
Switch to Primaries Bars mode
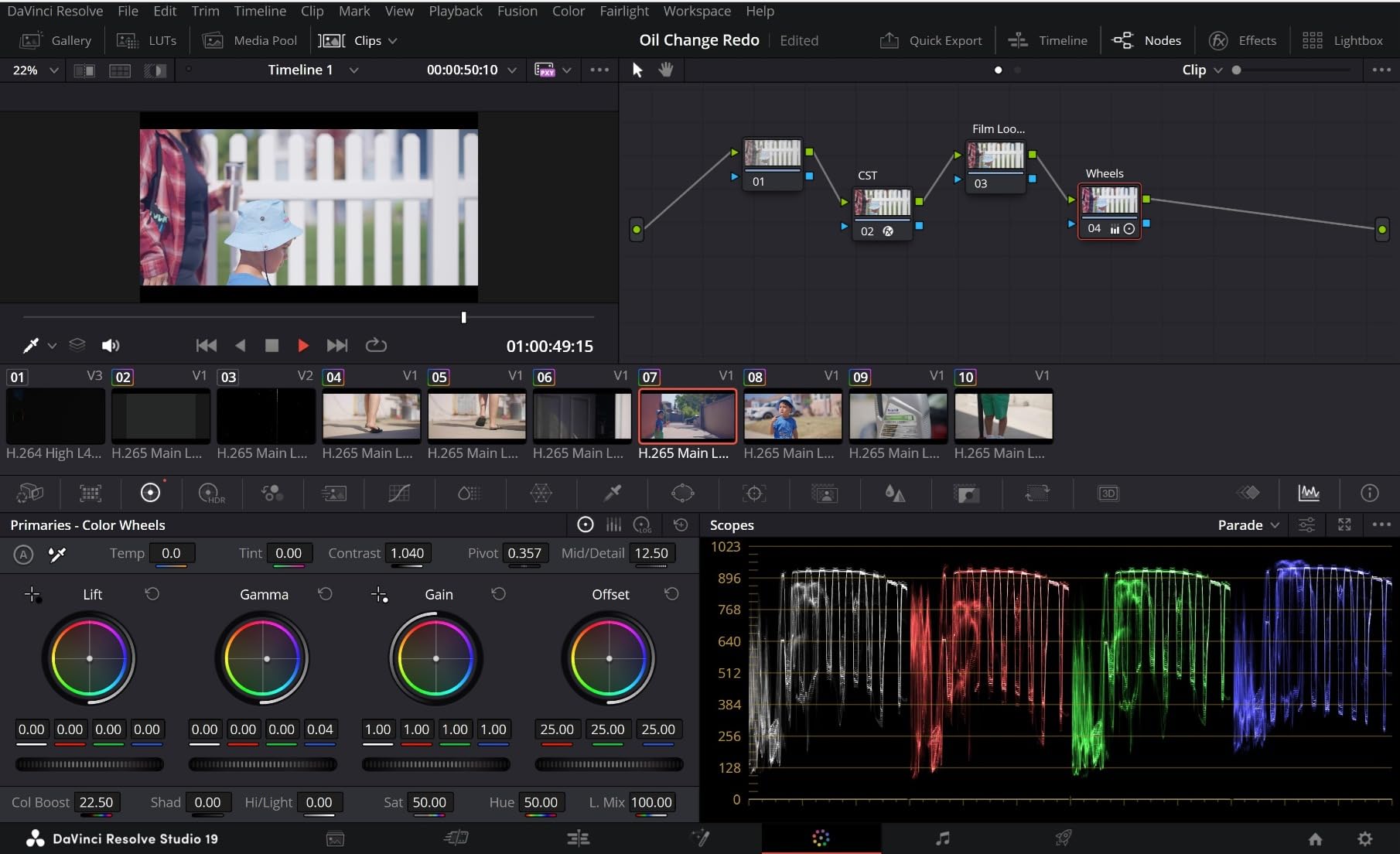pyautogui.click(x=613, y=525)
